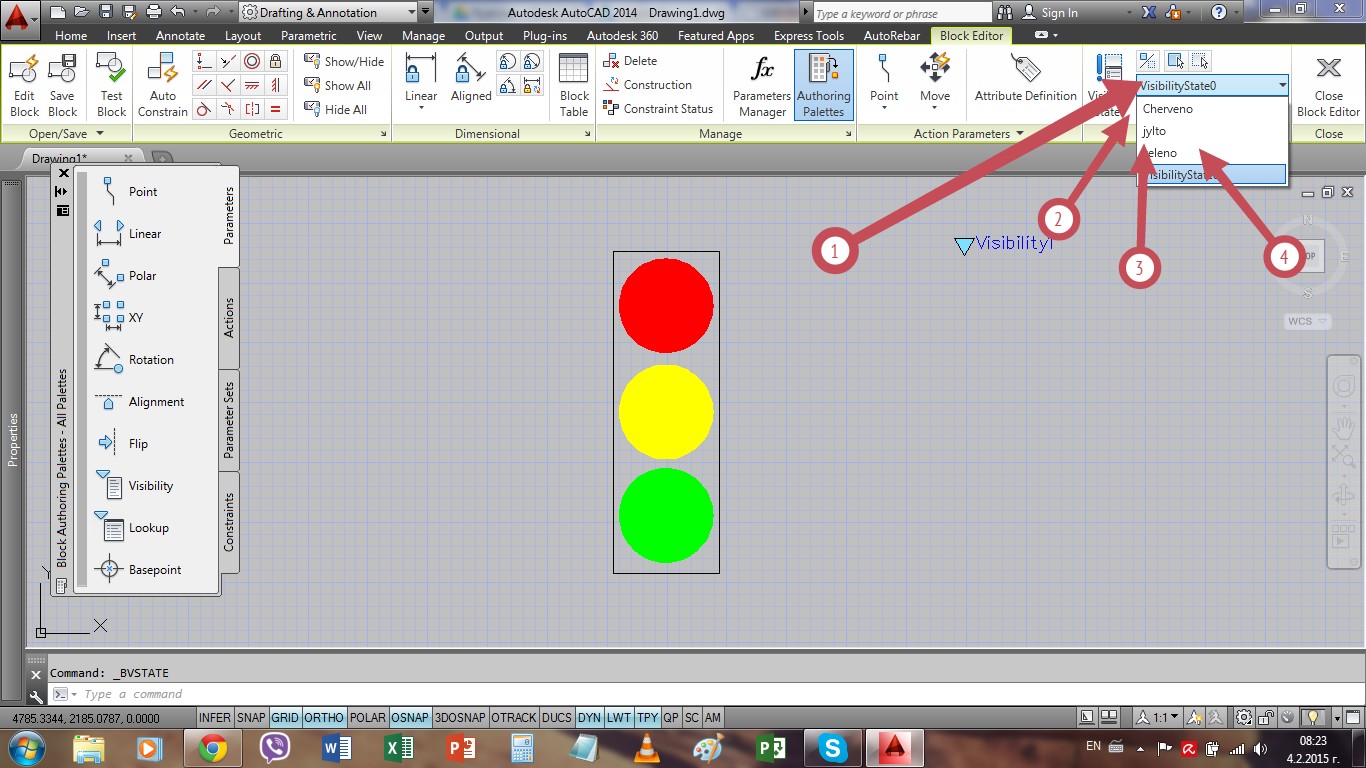Choose Cherveno from the visibility state list
The height and width of the screenshot is (768, 1366).
click(1212, 109)
